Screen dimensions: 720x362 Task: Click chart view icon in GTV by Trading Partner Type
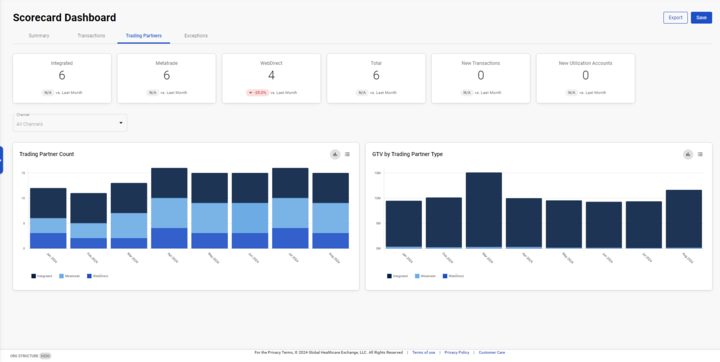click(688, 154)
